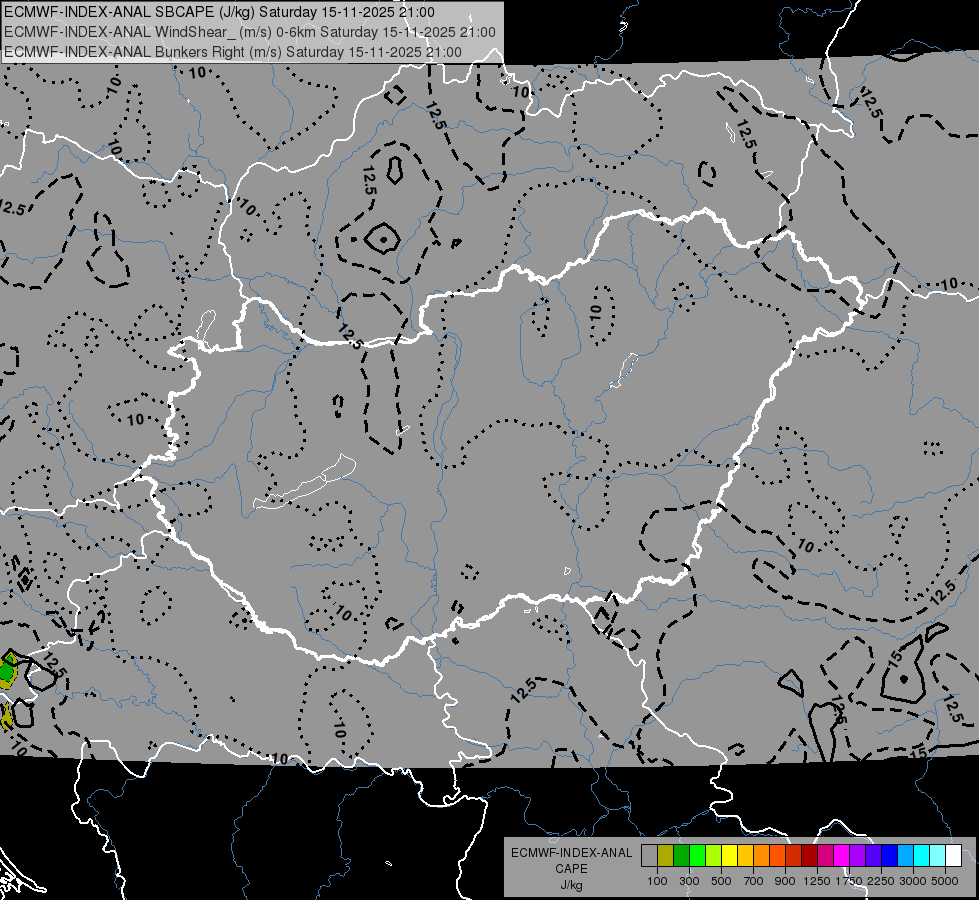Click the bright magenta legend swatch

coord(842,856)
